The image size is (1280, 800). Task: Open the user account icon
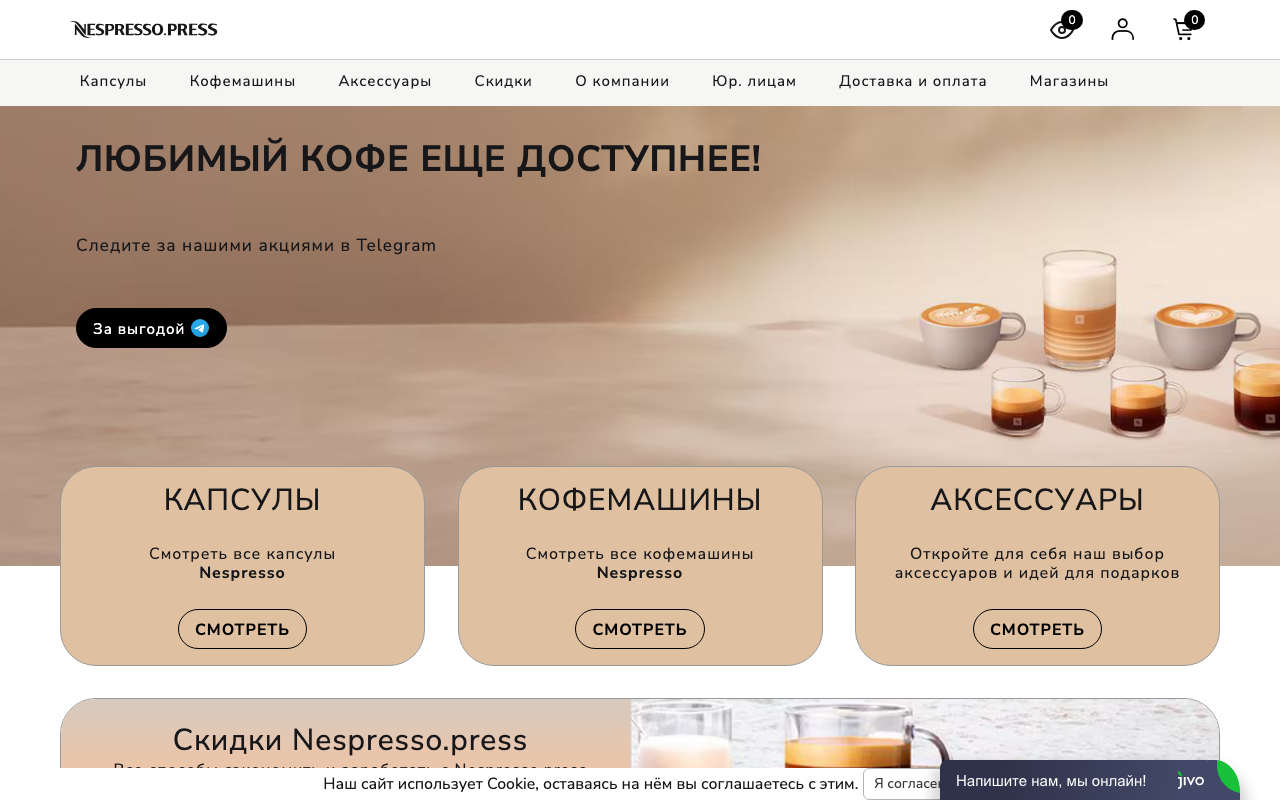[1123, 29]
